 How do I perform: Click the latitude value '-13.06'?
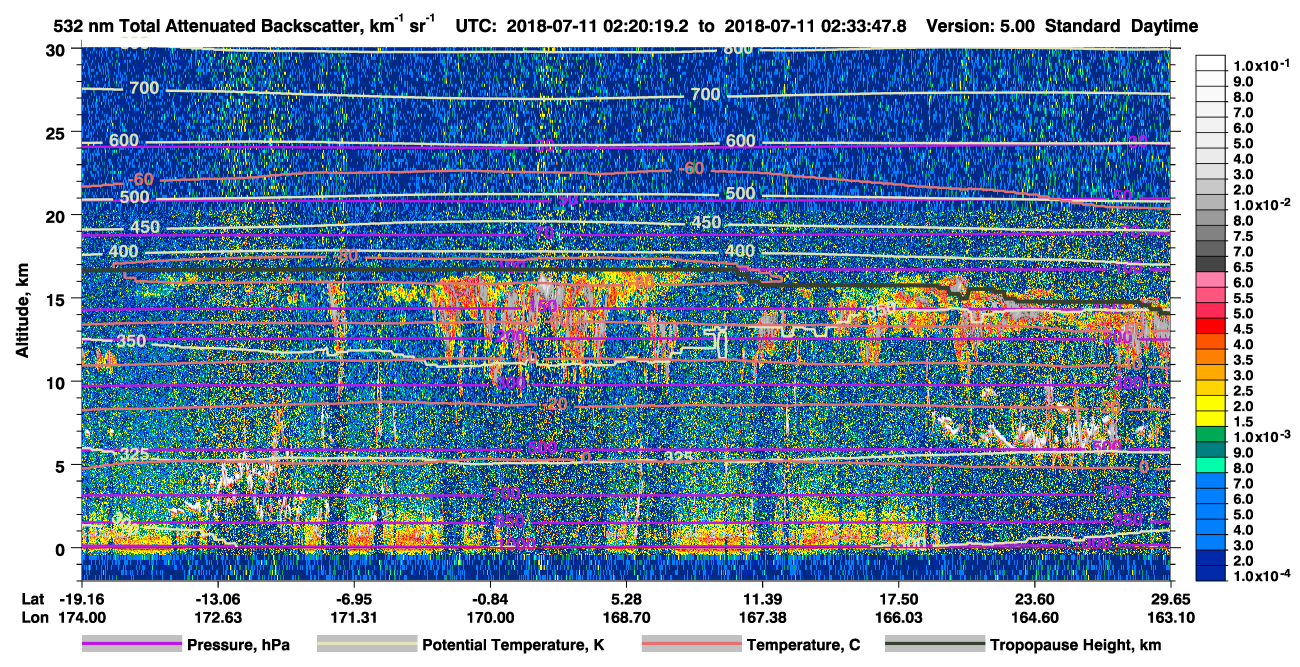tap(218, 598)
